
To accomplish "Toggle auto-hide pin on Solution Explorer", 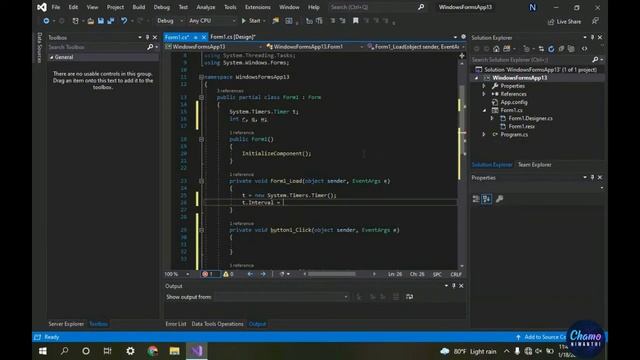I will click(592, 37).
